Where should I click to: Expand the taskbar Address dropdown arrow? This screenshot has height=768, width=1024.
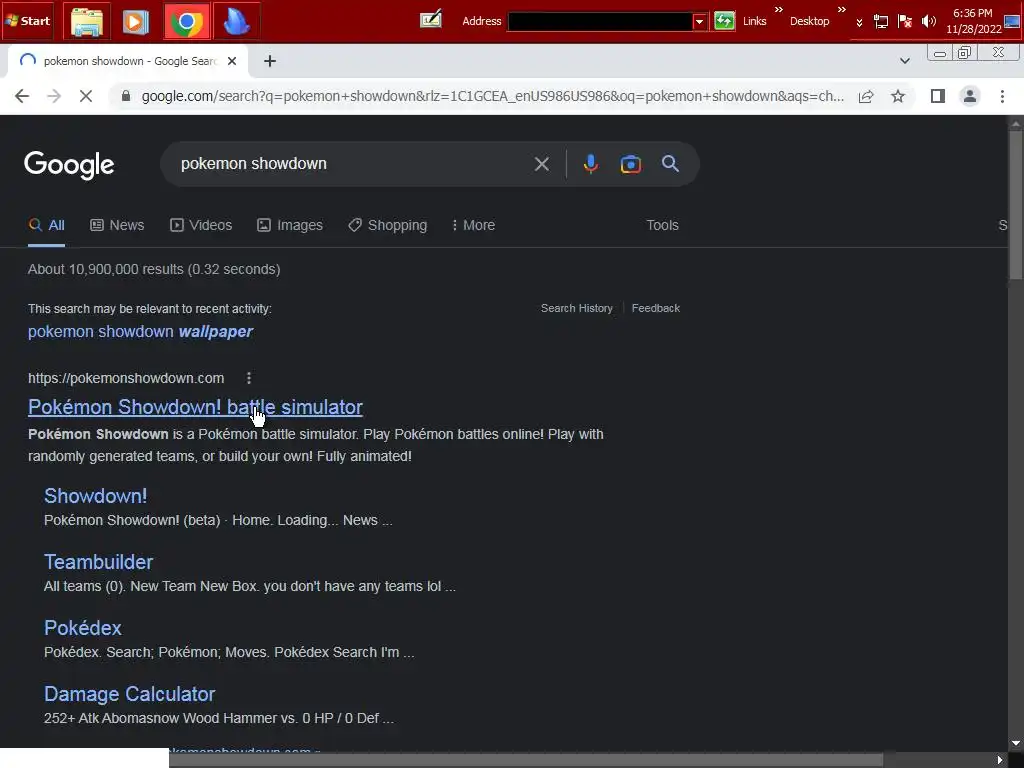pos(699,21)
